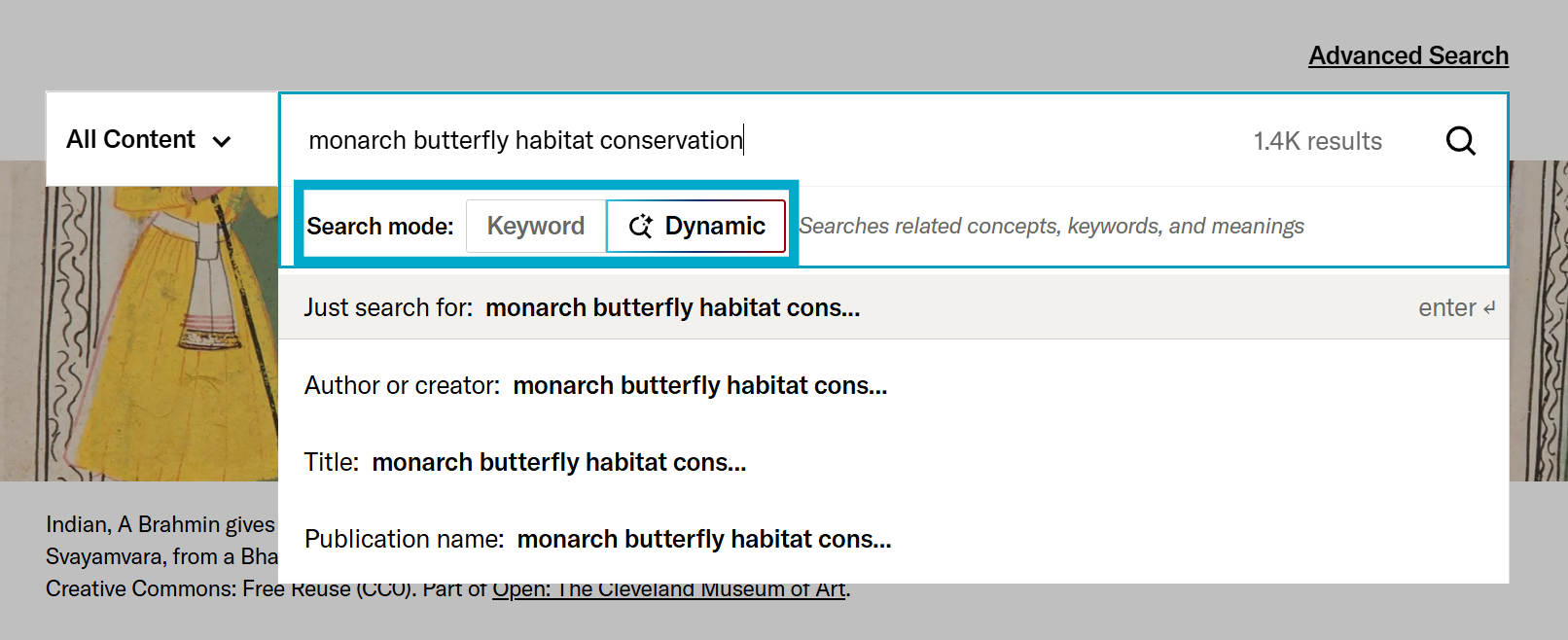The height and width of the screenshot is (640, 1568).
Task: Choose the "Publication name" search suggestion
Action: (x=893, y=539)
